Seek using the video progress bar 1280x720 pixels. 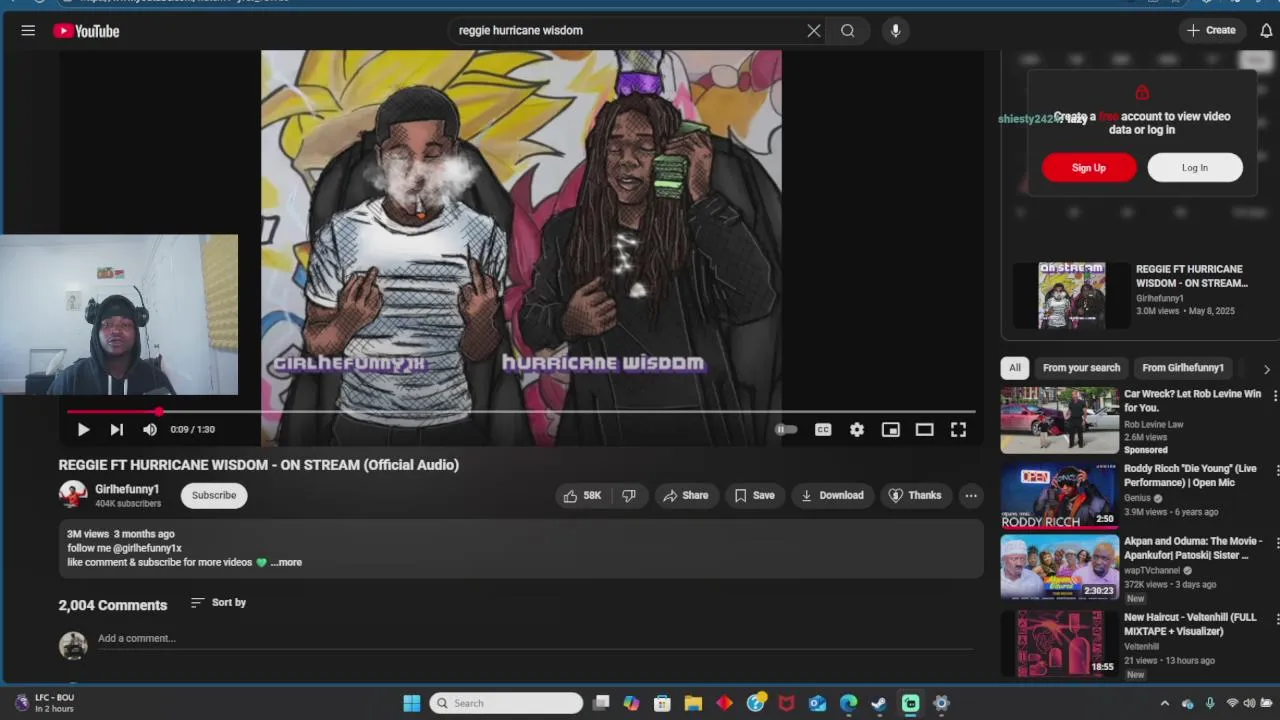coord(521,411)
